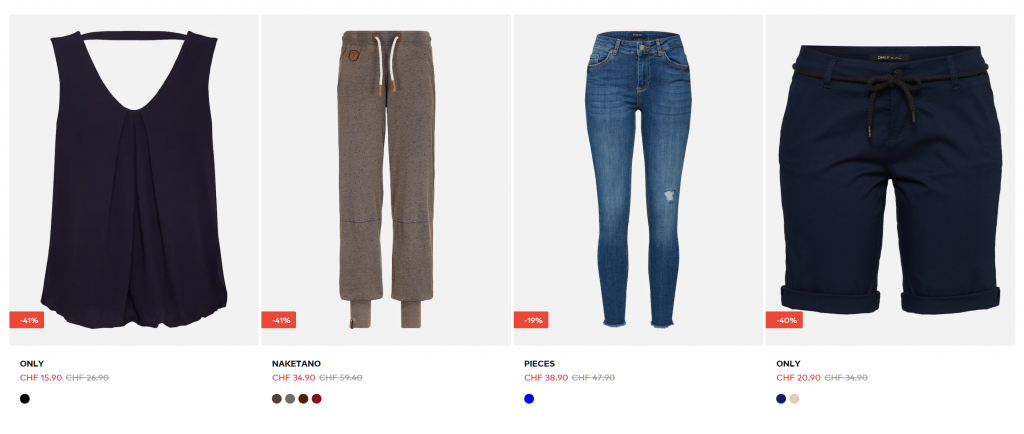Viewport: 1024px width, 434px height.
Task: Click the ONLY brand name above CHF 15.90
Action: [32, 364]
